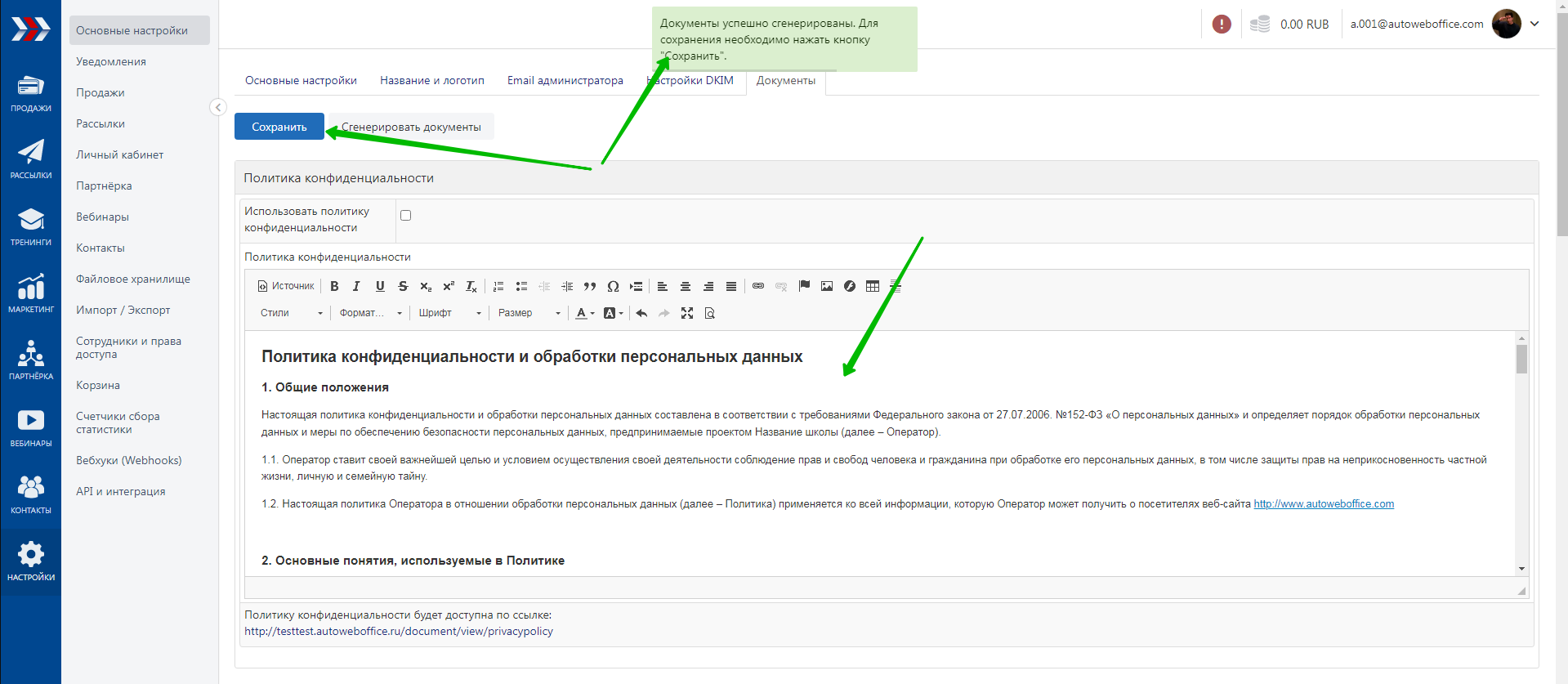Enable the 'Использовать политику конфиденциальности' checkbox
The width and height of the screenshot is (1568, 684).
(405, 216)
